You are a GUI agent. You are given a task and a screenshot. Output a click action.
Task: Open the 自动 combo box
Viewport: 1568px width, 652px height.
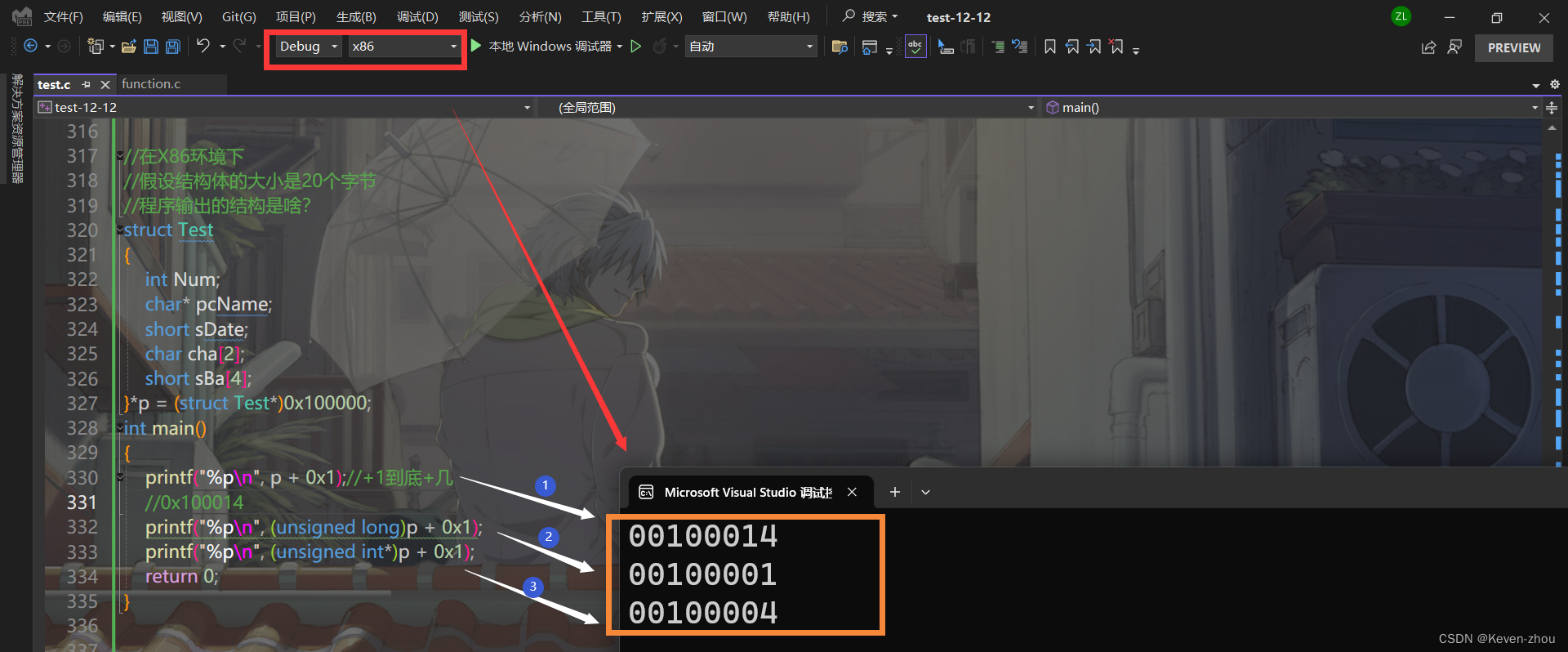click(x=751, y=47)
